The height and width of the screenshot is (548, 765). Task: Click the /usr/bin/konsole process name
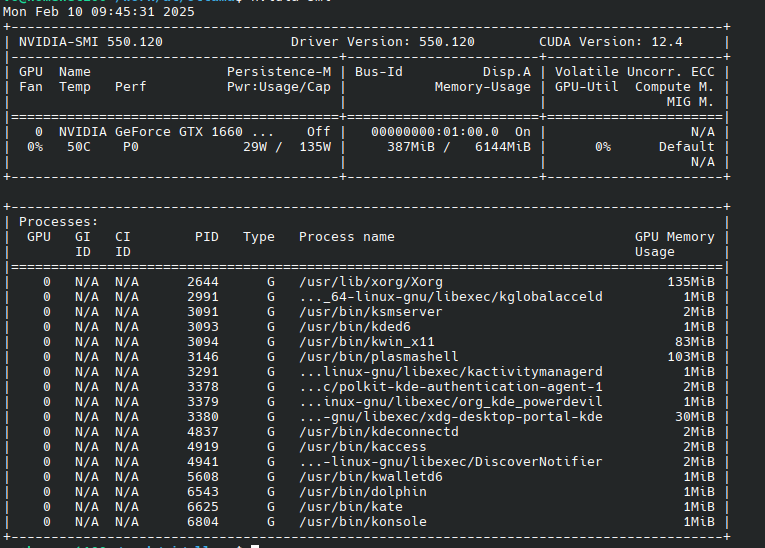click(362, 522)
